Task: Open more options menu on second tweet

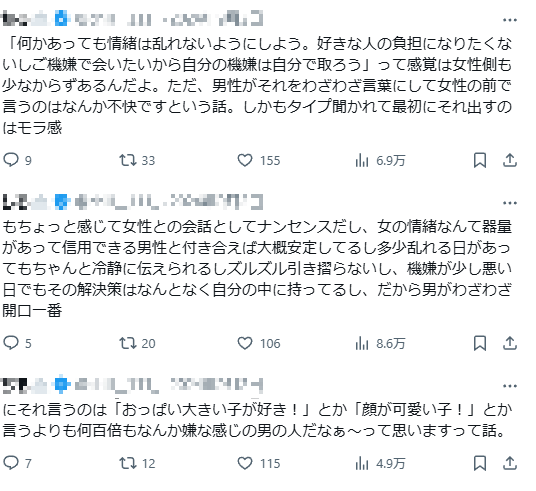Action: [510, 203]
